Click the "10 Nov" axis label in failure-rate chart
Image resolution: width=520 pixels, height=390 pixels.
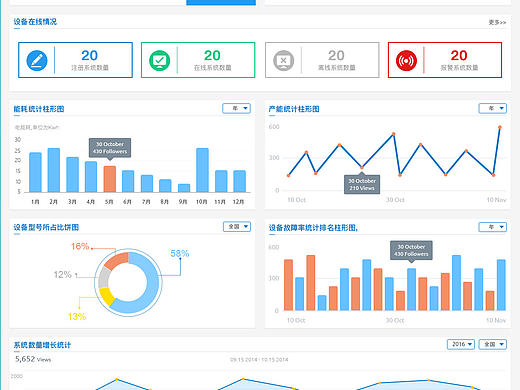[496, 320]
